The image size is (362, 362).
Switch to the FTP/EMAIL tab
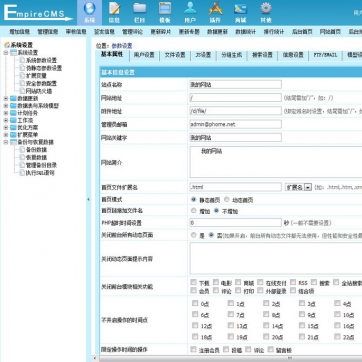325,55
